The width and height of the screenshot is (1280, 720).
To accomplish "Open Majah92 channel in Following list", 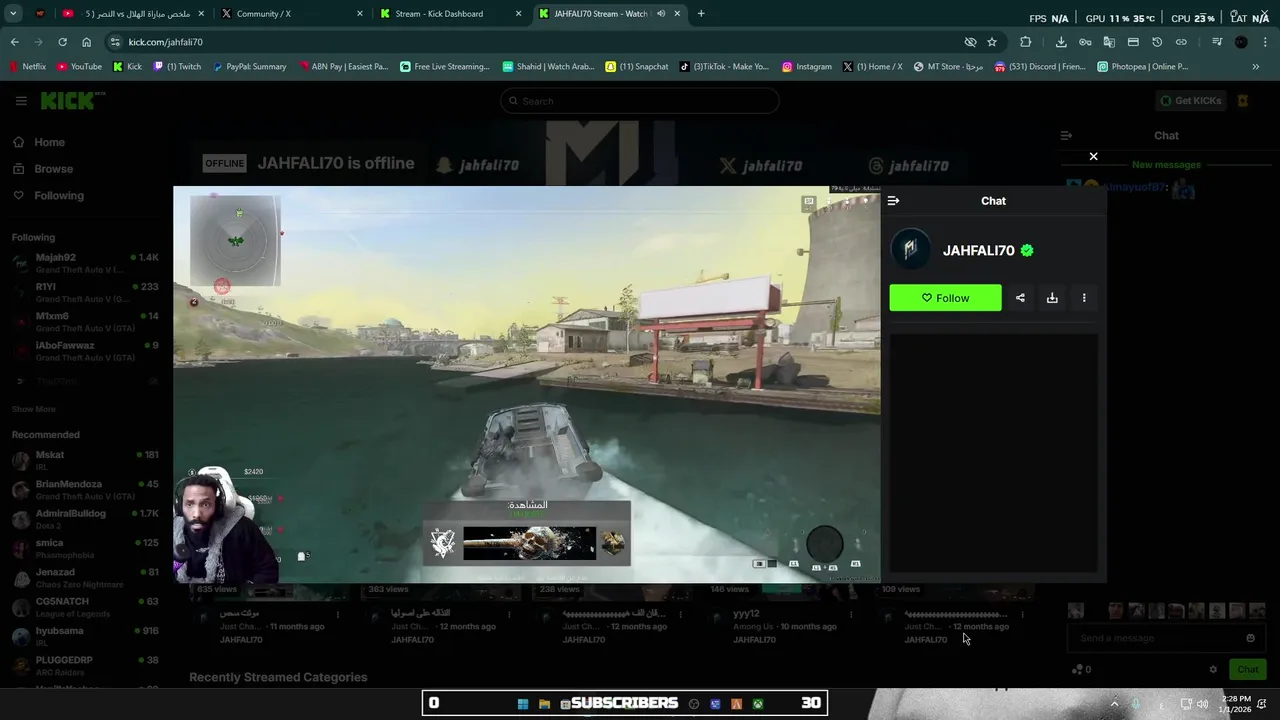I will [x=85, y=263].
